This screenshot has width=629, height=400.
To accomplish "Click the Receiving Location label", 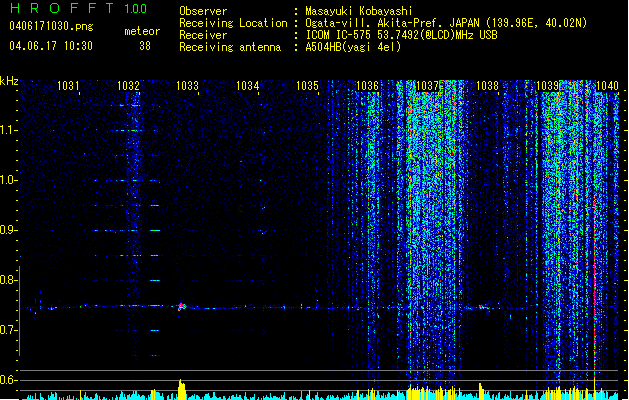I will pyautogui.click(x=233, y=23).
